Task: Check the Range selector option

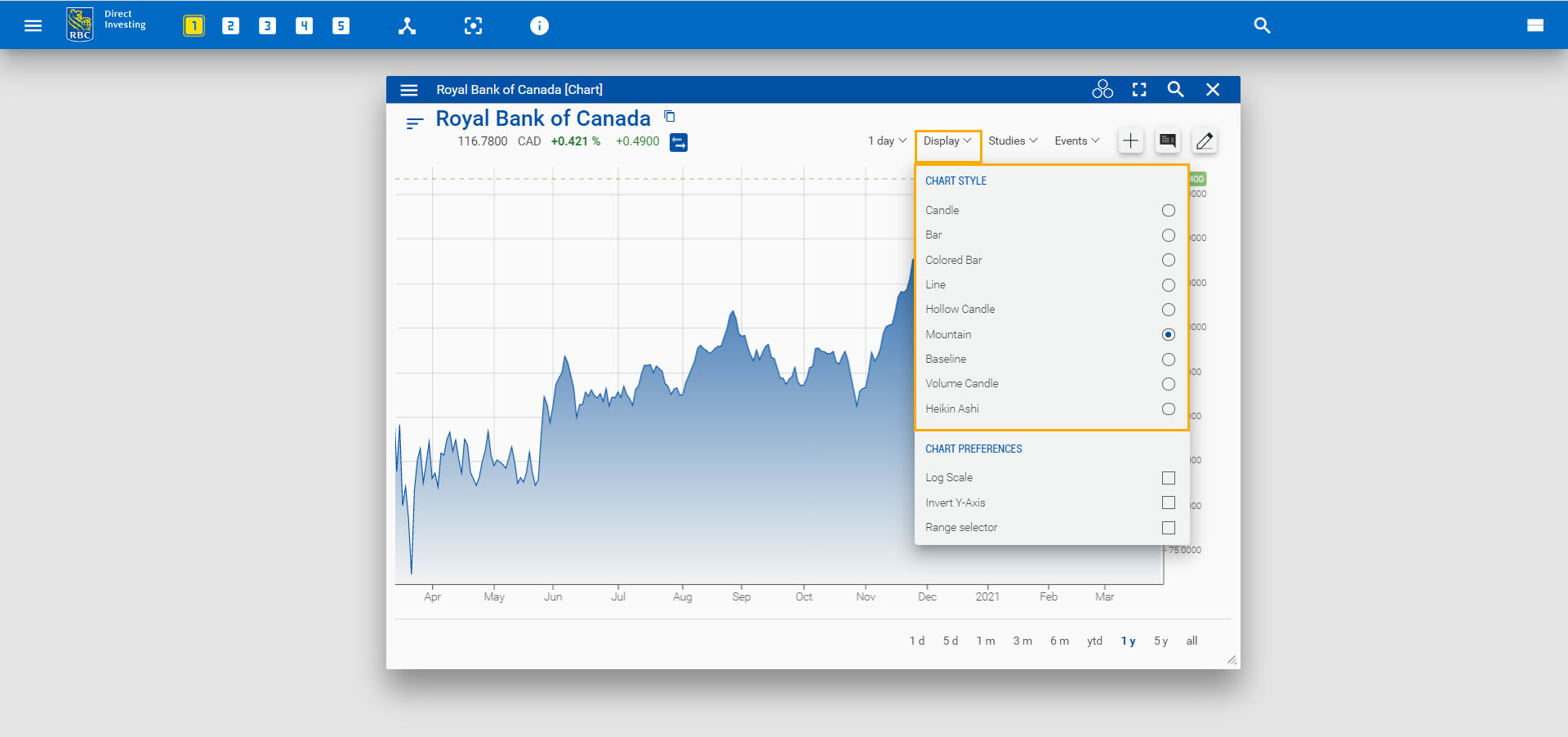Action: point(1168,528)
